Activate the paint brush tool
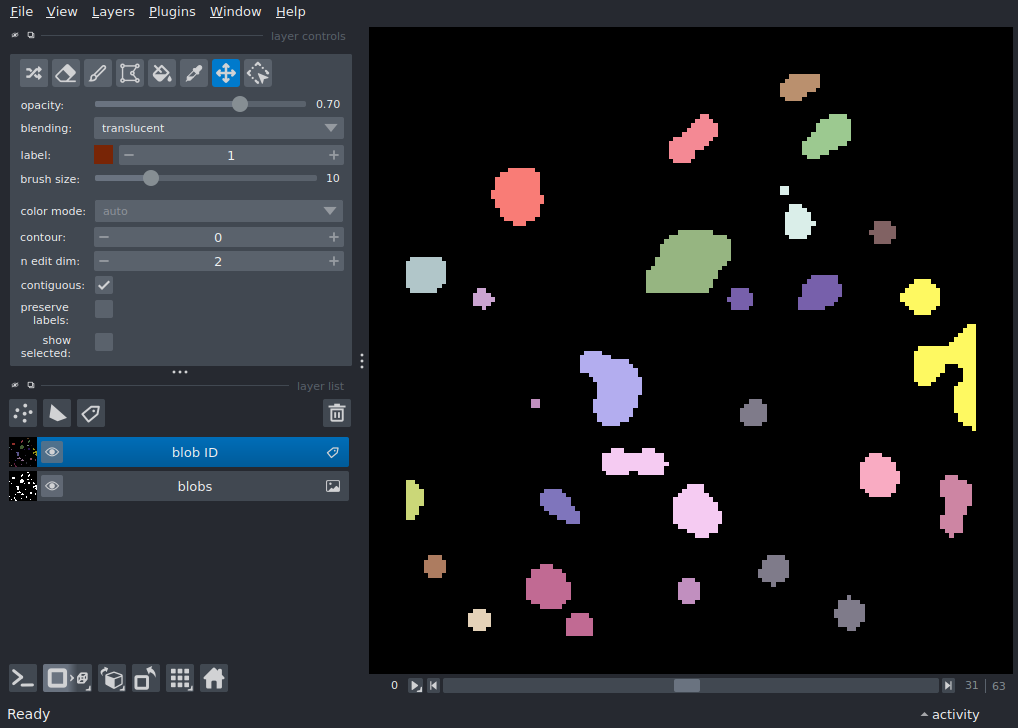This screenshot has height=728, width=1018. (x=98, y=73)
